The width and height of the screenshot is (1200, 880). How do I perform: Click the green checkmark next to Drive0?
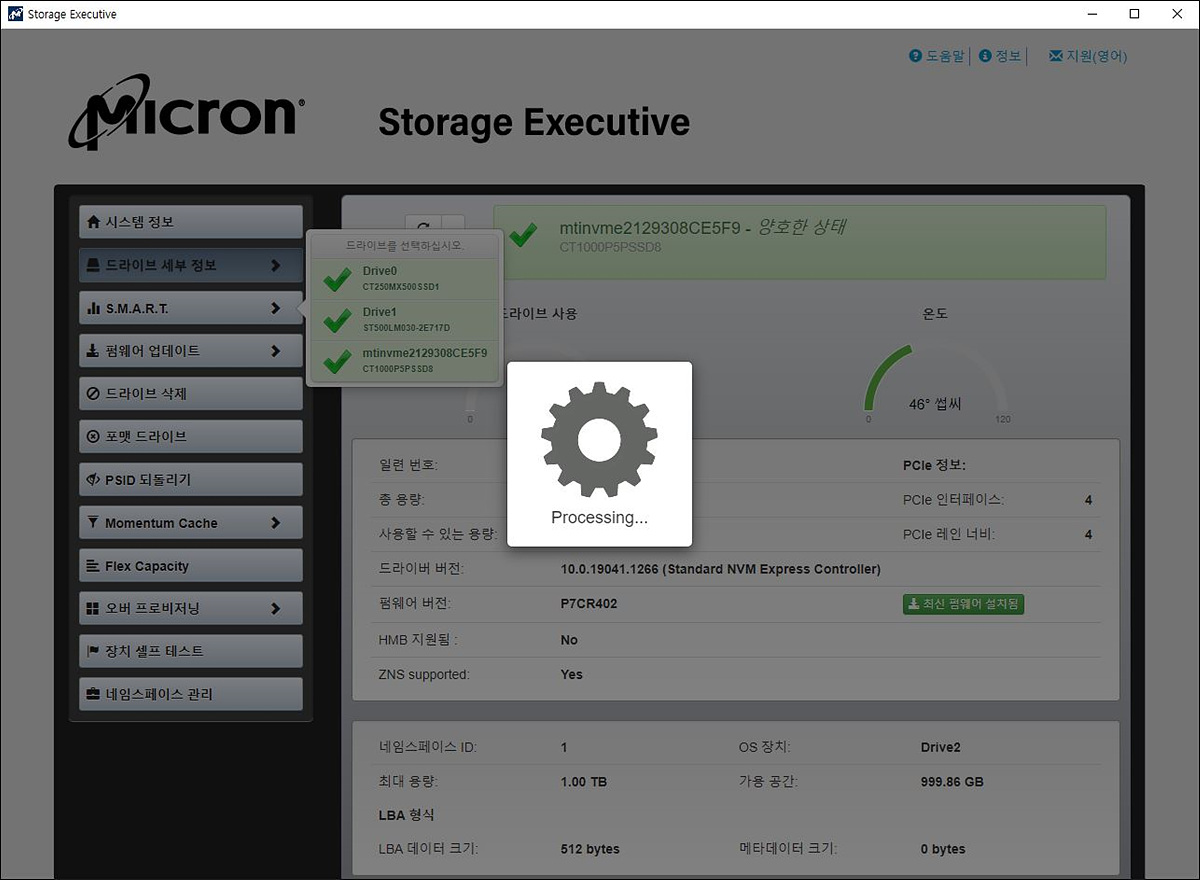click(337, 280)
